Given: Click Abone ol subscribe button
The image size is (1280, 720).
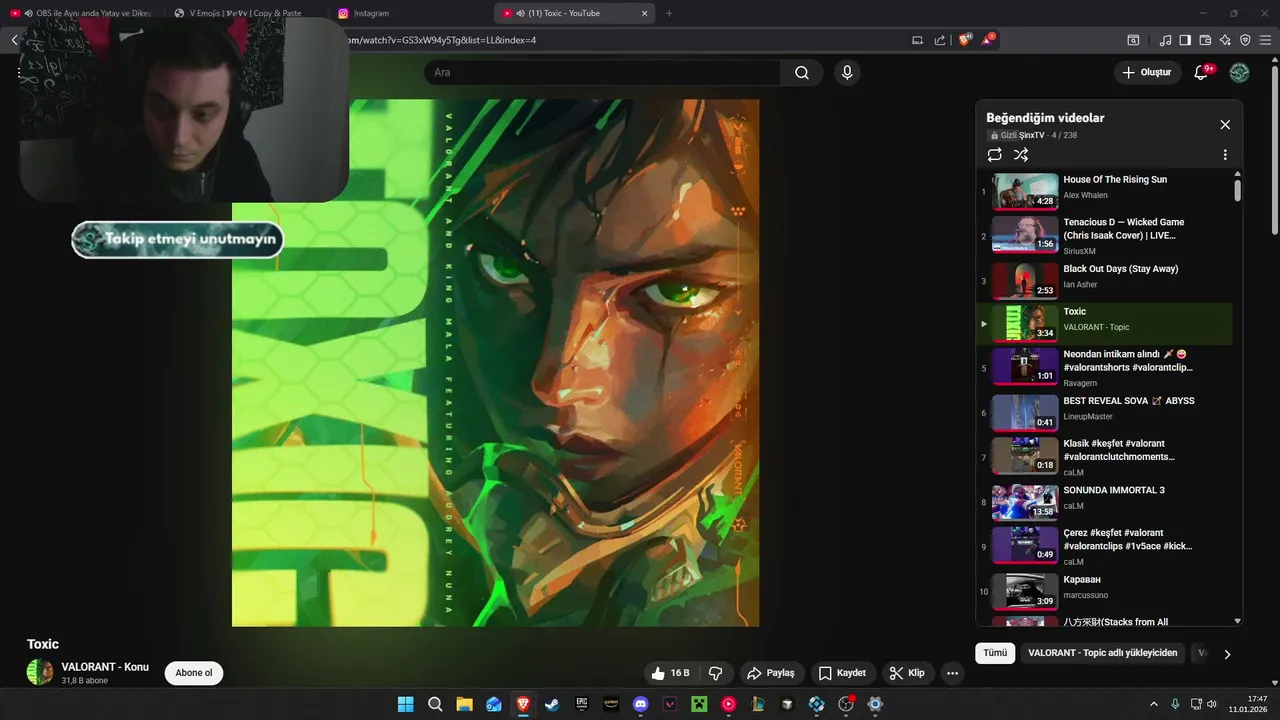Looking at the screenshot, I should pyautogui.click(x=194, y=673).
